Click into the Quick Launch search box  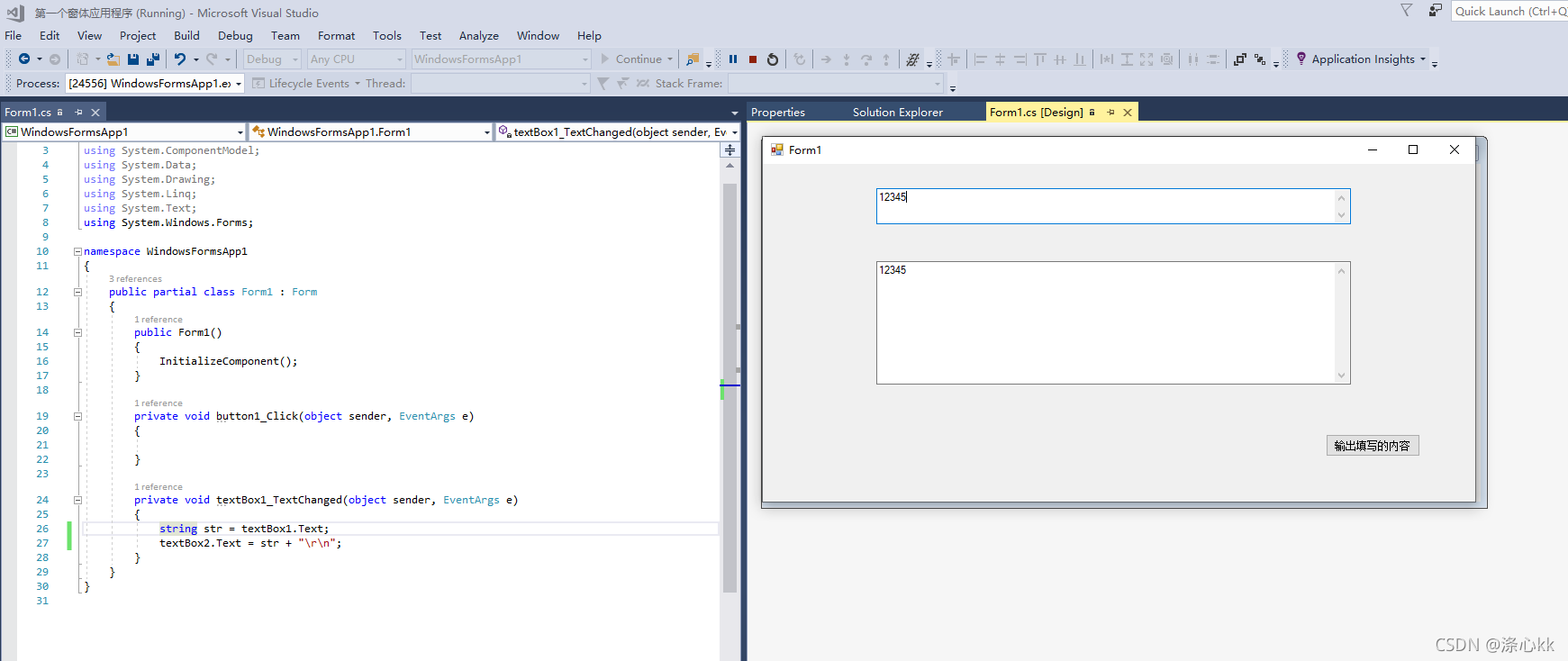tap(1509, 11)
